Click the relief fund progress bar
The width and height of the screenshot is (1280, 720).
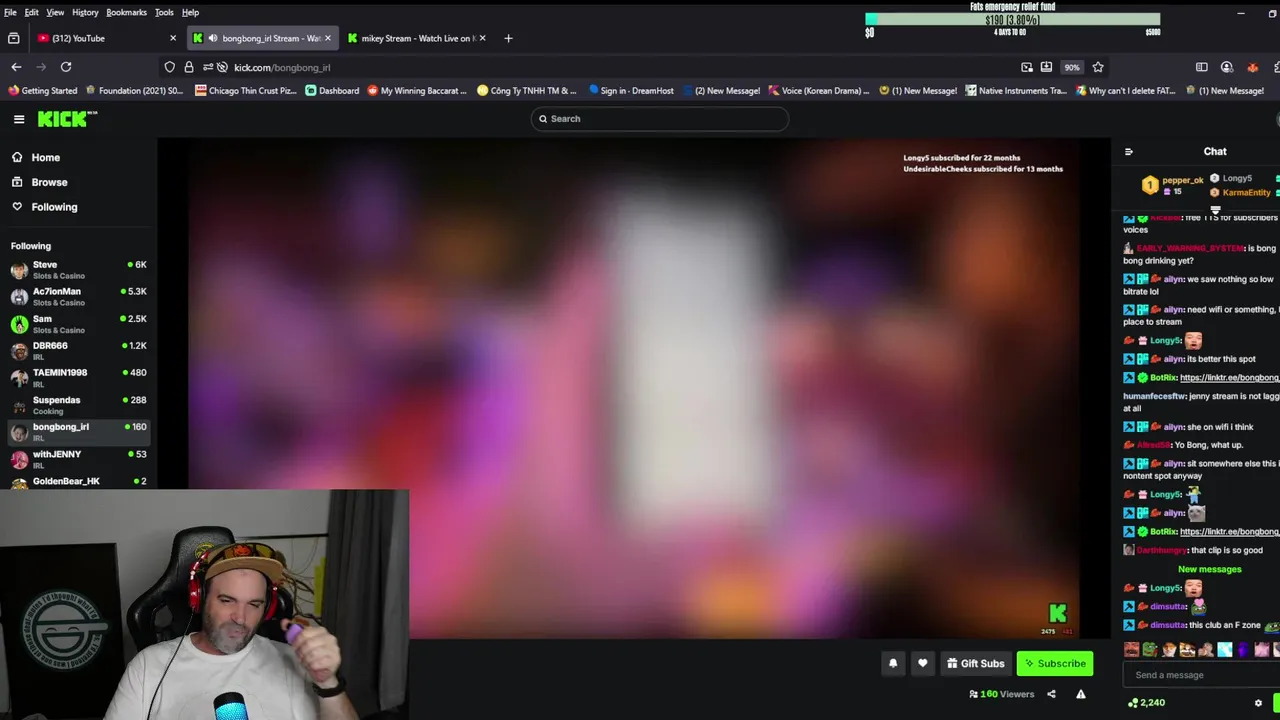pos(1012,19)
